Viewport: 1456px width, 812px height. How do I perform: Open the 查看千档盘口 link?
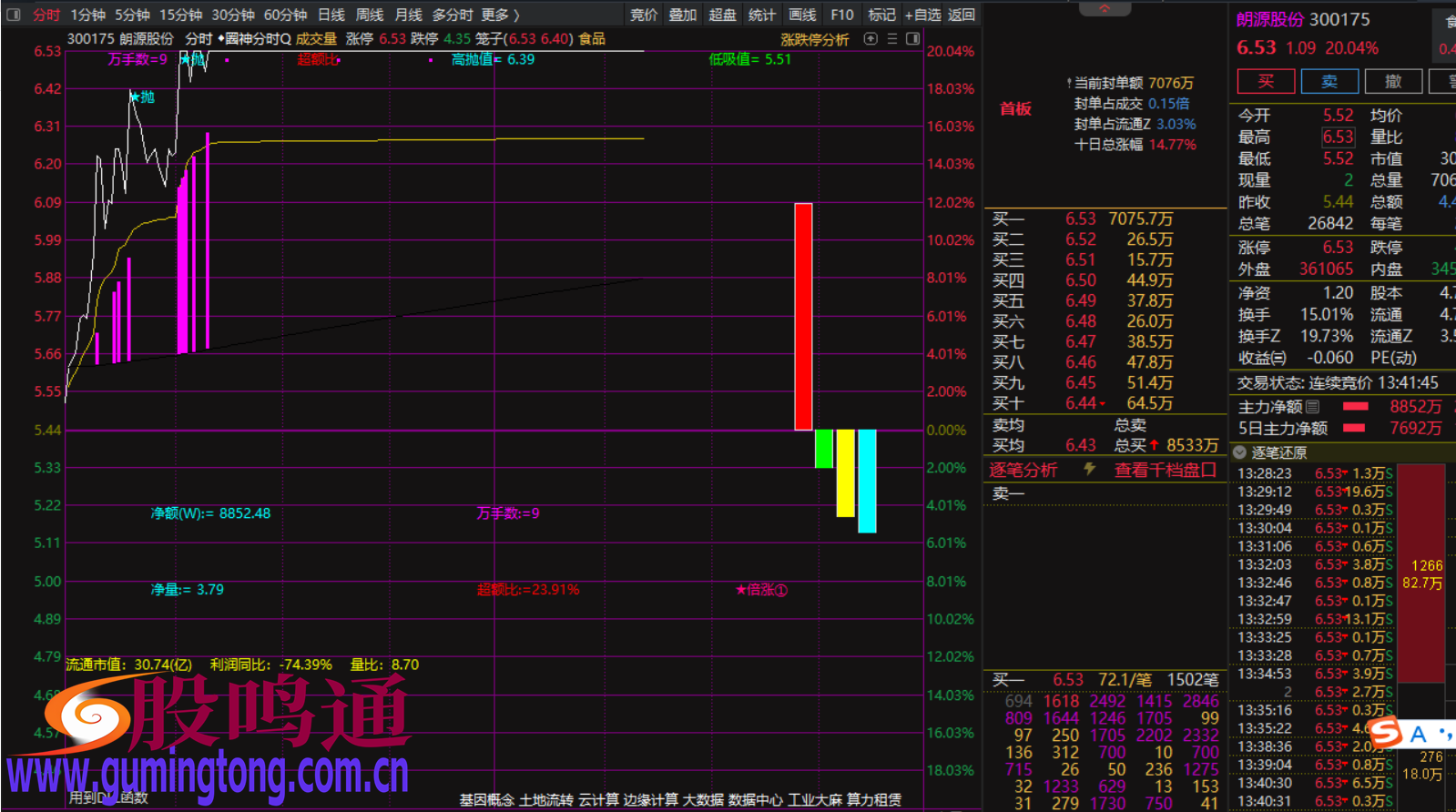pos(1165,470)
